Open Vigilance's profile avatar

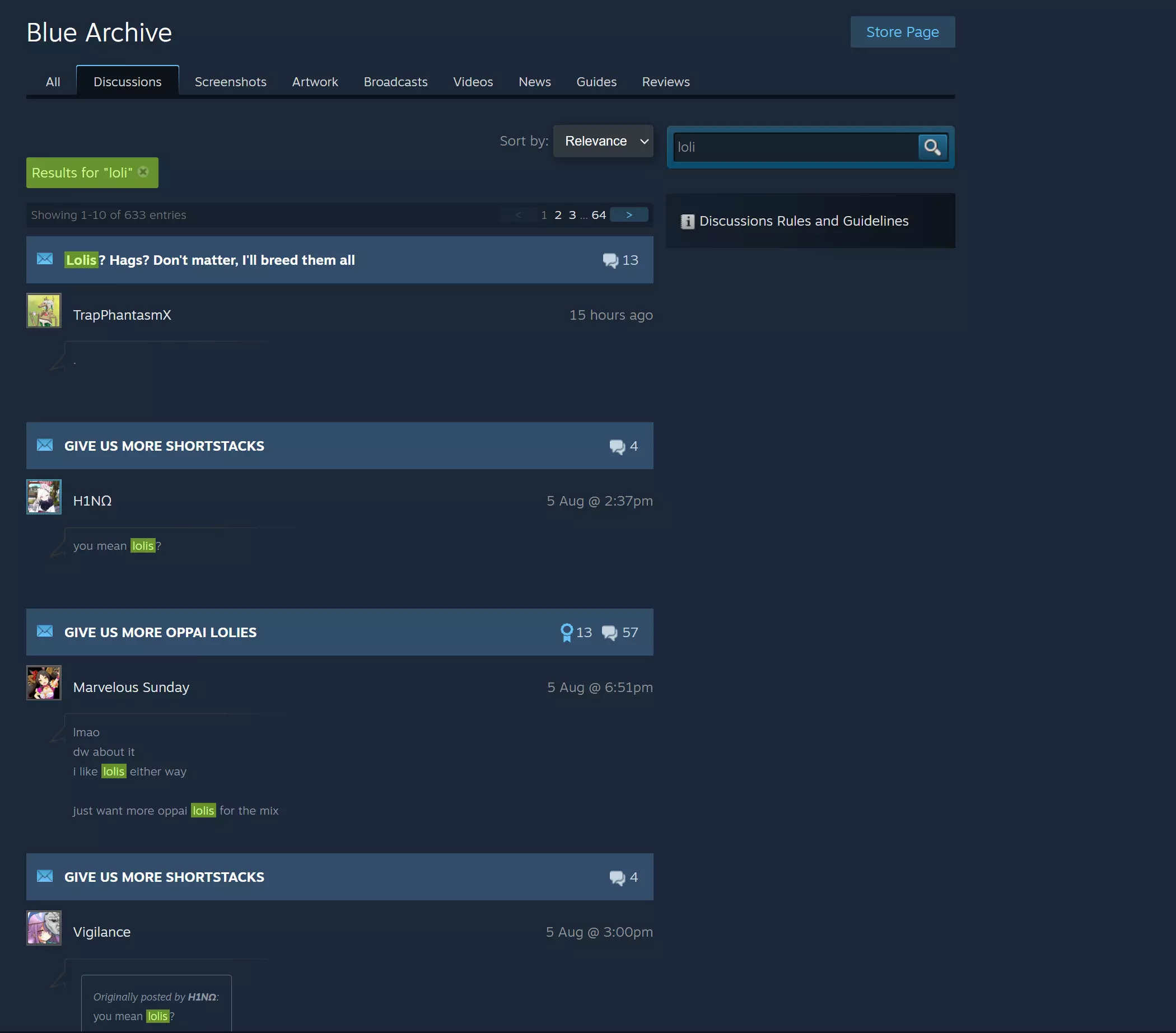coord(44,928)
